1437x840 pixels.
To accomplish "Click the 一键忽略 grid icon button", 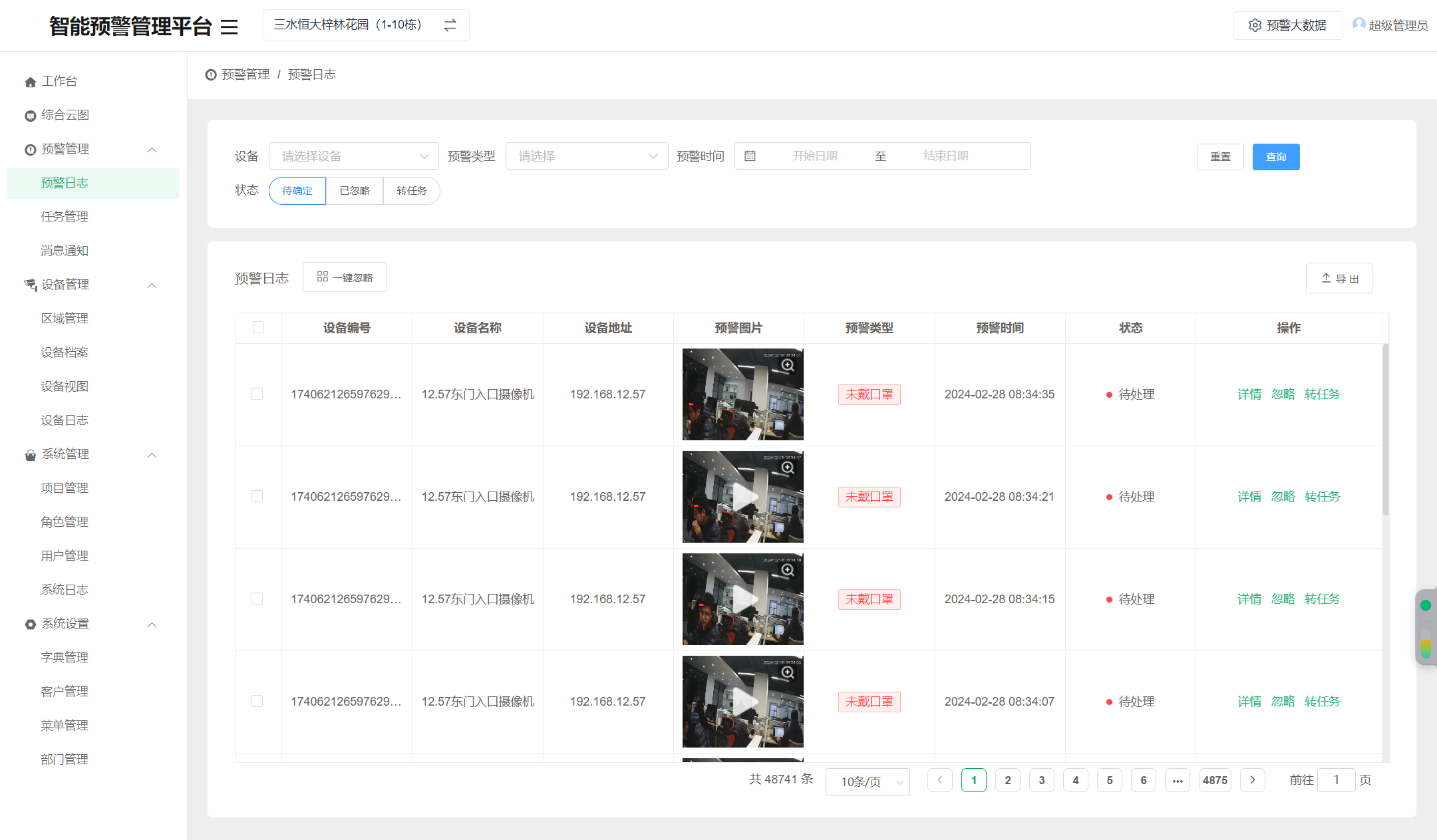I will (344, 277).
